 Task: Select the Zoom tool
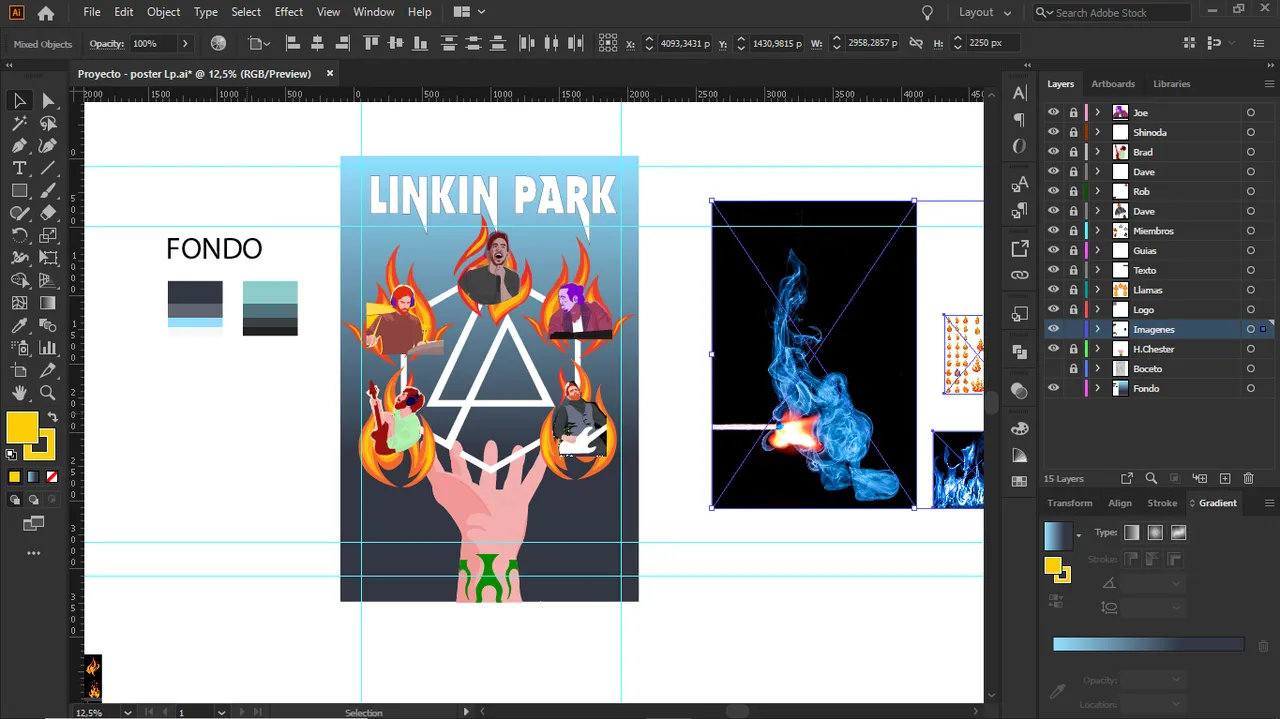[48, 393]
